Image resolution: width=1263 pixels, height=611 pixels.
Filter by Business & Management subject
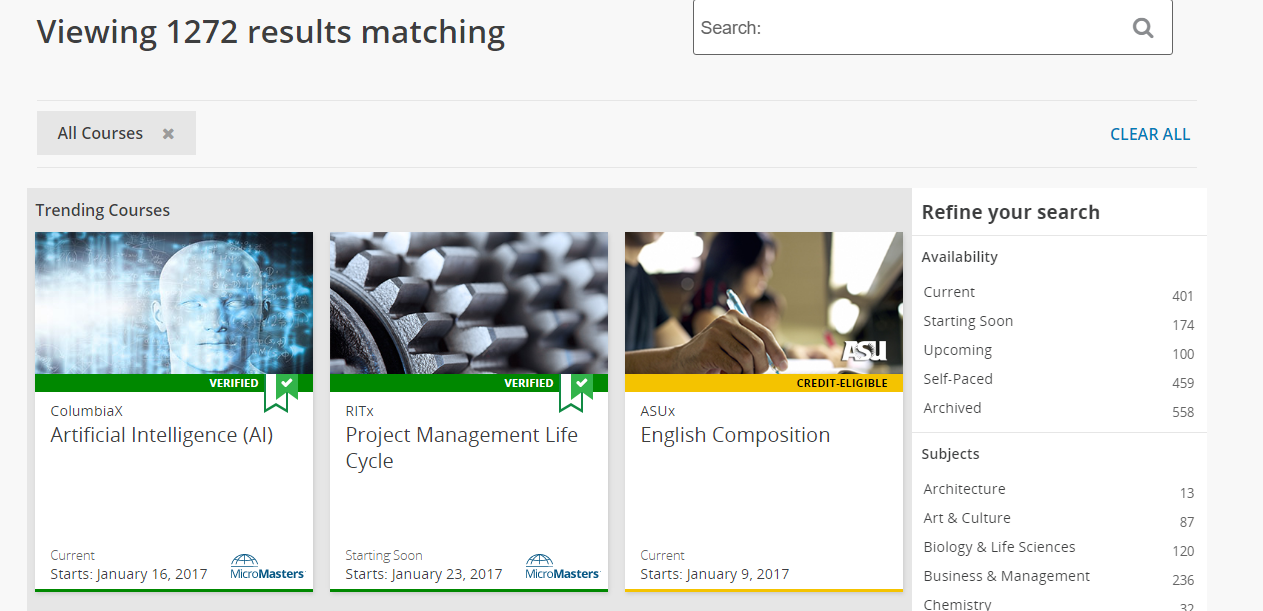pos(1006,576)
